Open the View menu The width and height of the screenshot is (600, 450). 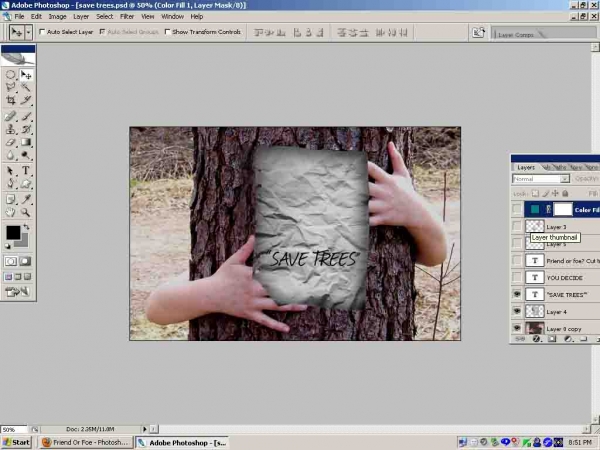147,16
